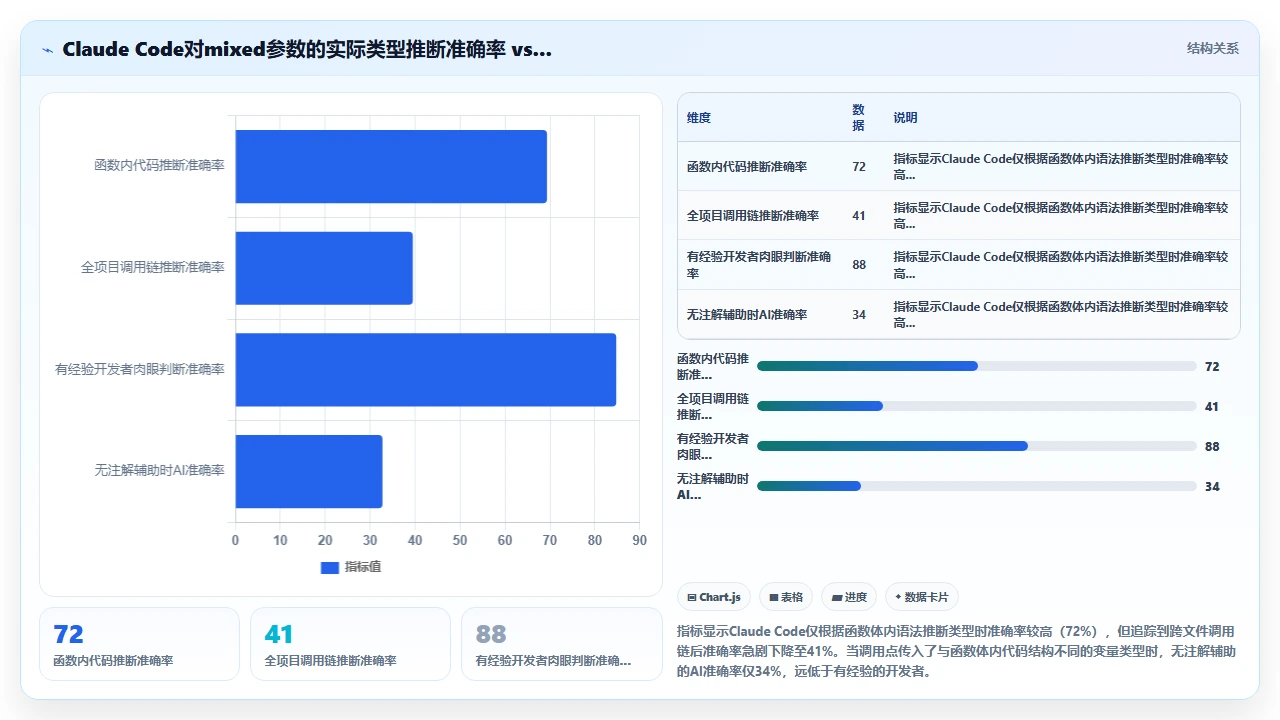Viewport: 1280px width, 720px height.
Task: Click the 有经验开发者肉眼判断准确率 chart bar
Action: [426, 369]
